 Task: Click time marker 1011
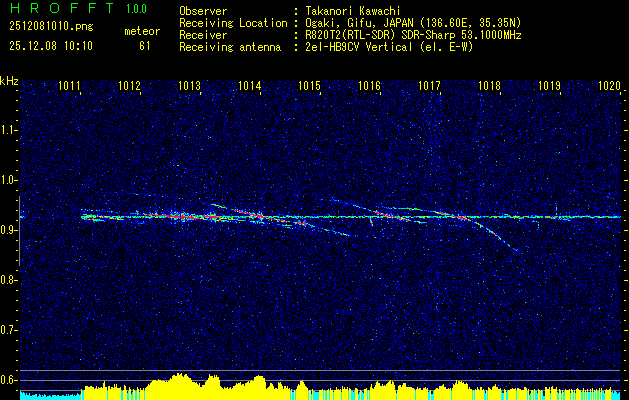coord(69,85)
